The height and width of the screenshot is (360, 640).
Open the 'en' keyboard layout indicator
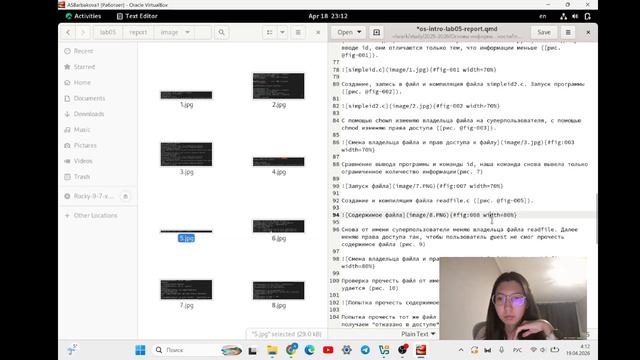tap(542, 16)
